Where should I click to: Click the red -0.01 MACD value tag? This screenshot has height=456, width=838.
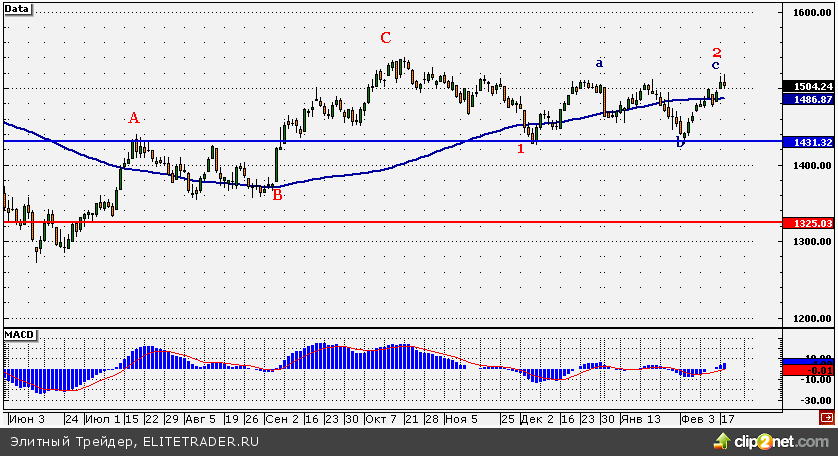tap(808, 370)
